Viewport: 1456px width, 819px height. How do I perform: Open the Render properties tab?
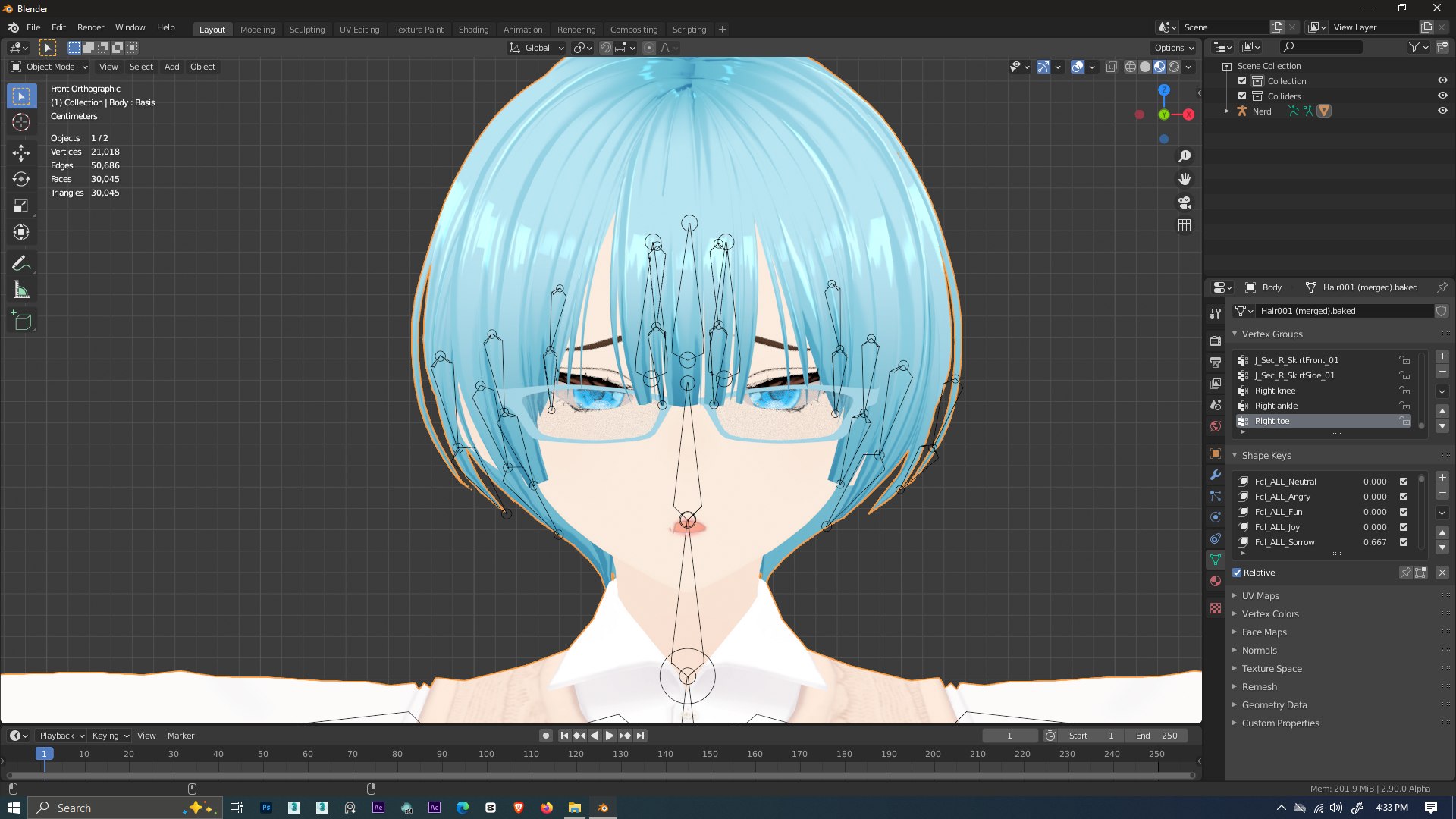pos(1216,340)
